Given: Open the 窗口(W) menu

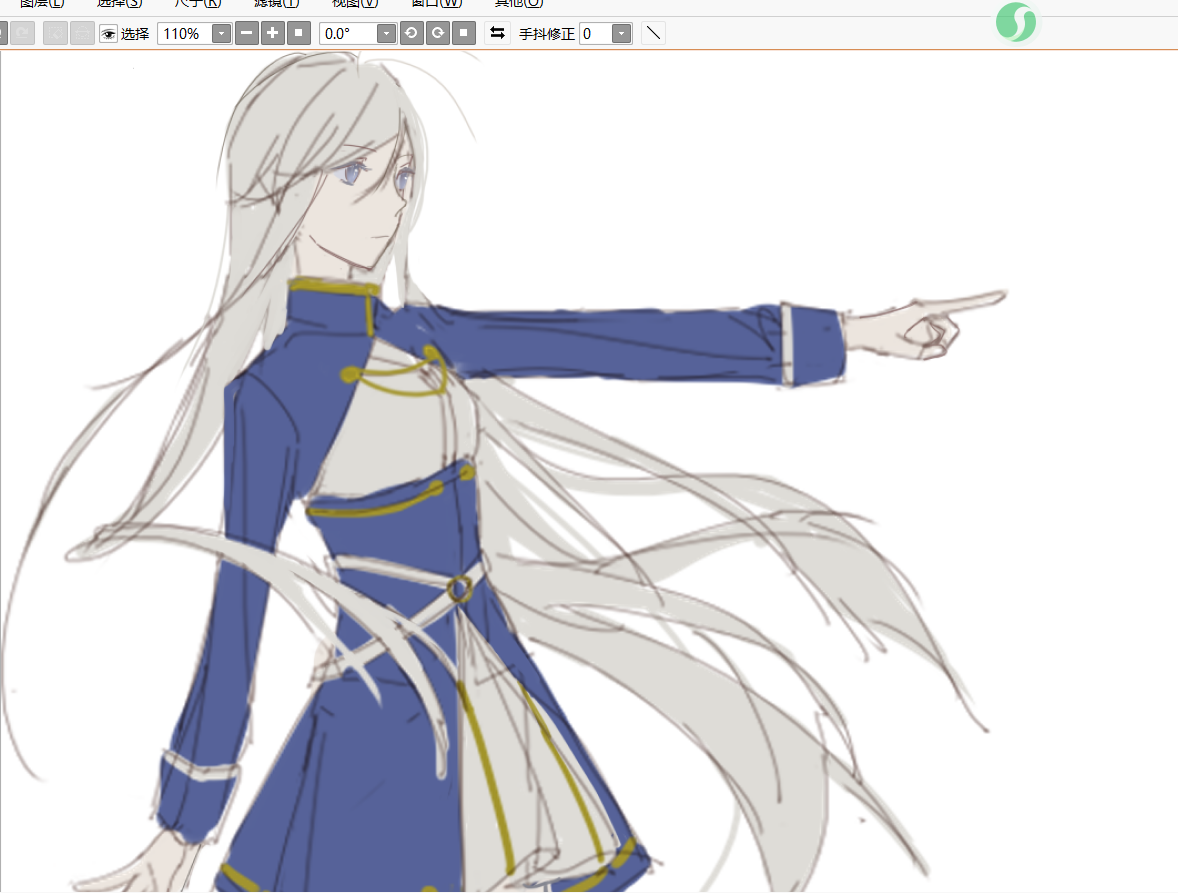Looking at the screenshot, I should tap(437, 4).
